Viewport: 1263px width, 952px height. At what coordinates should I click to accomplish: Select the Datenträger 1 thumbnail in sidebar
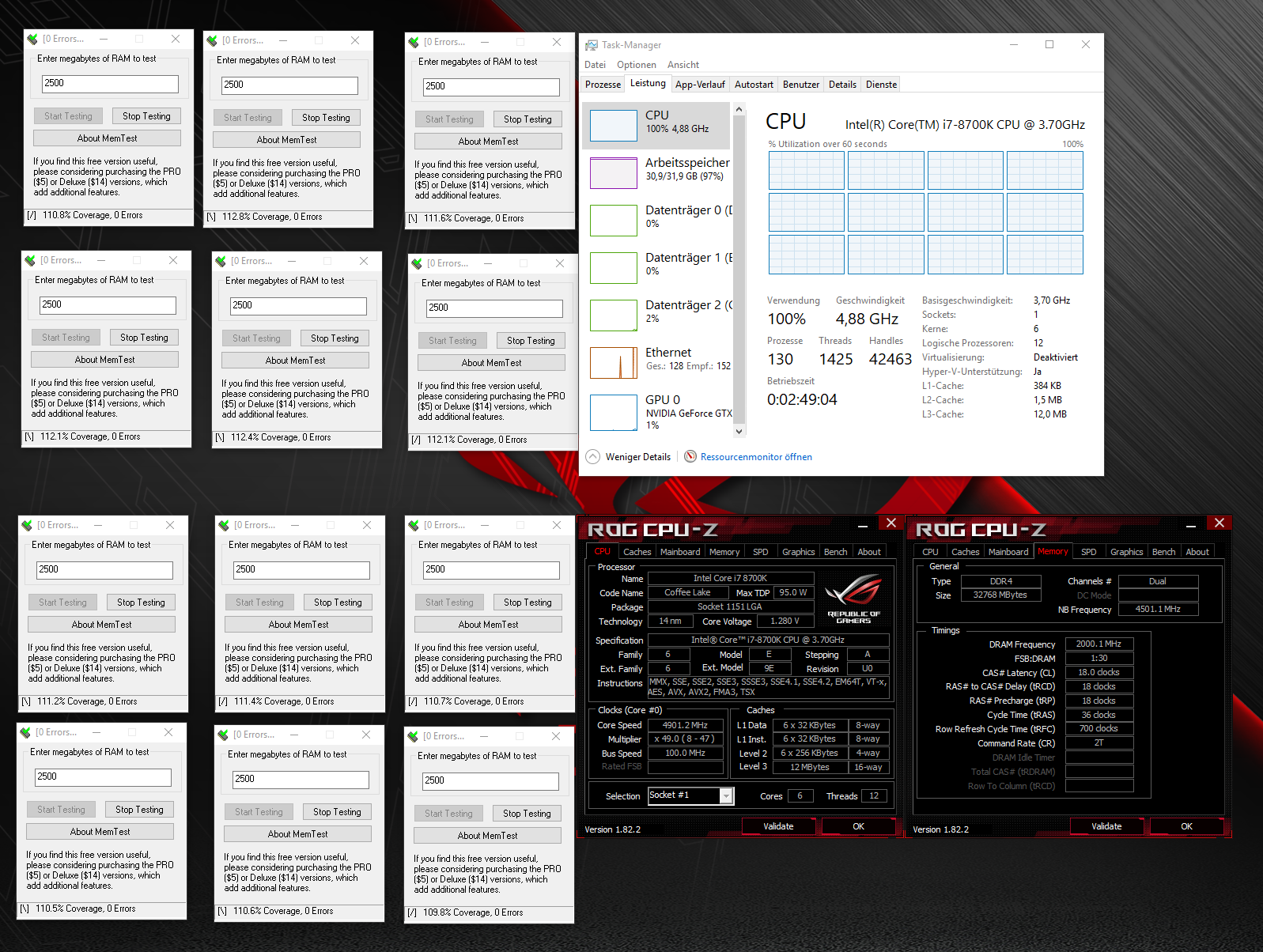614,268
